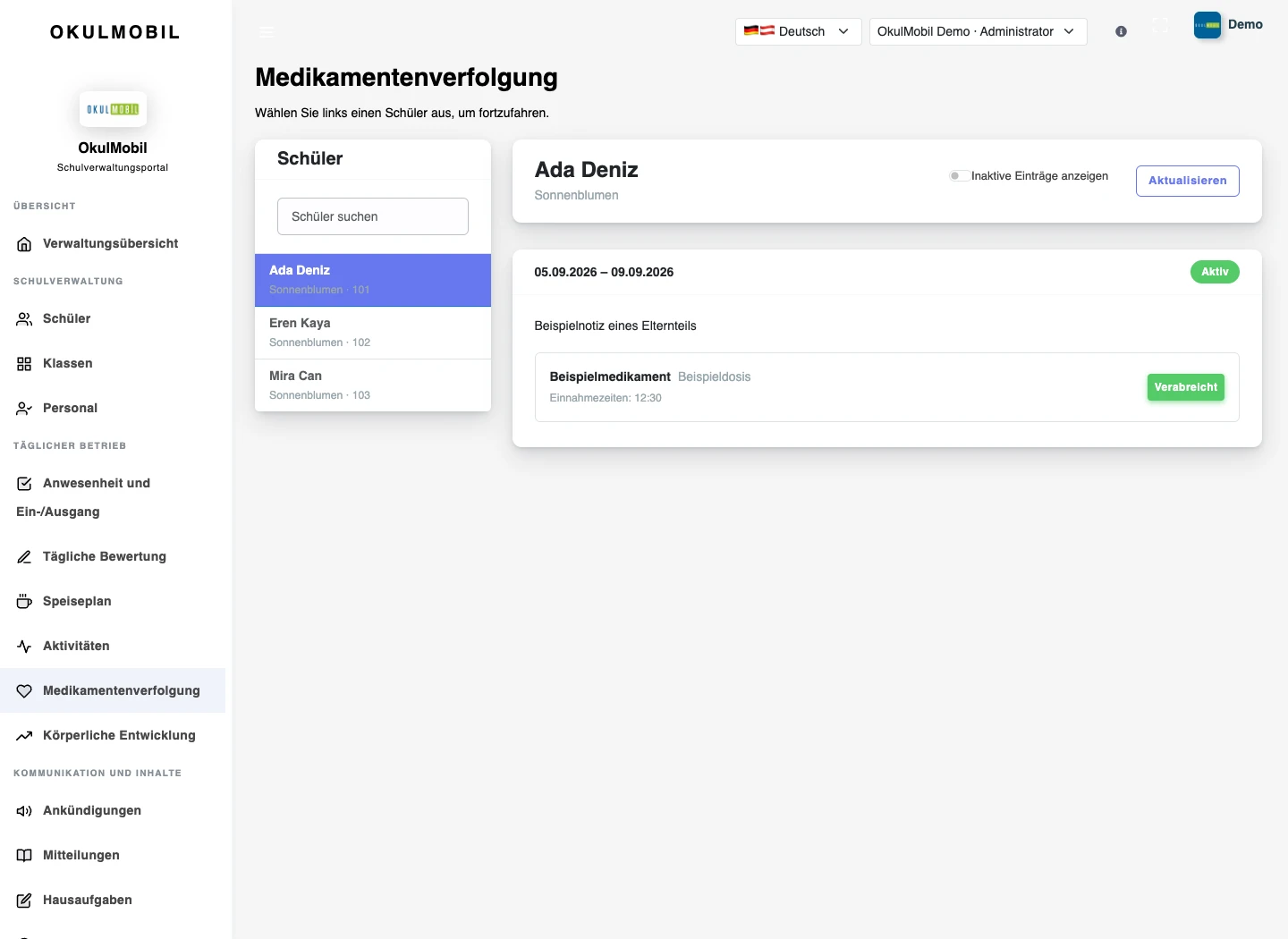Click the Aktualisieren button

coord(1187,181)
